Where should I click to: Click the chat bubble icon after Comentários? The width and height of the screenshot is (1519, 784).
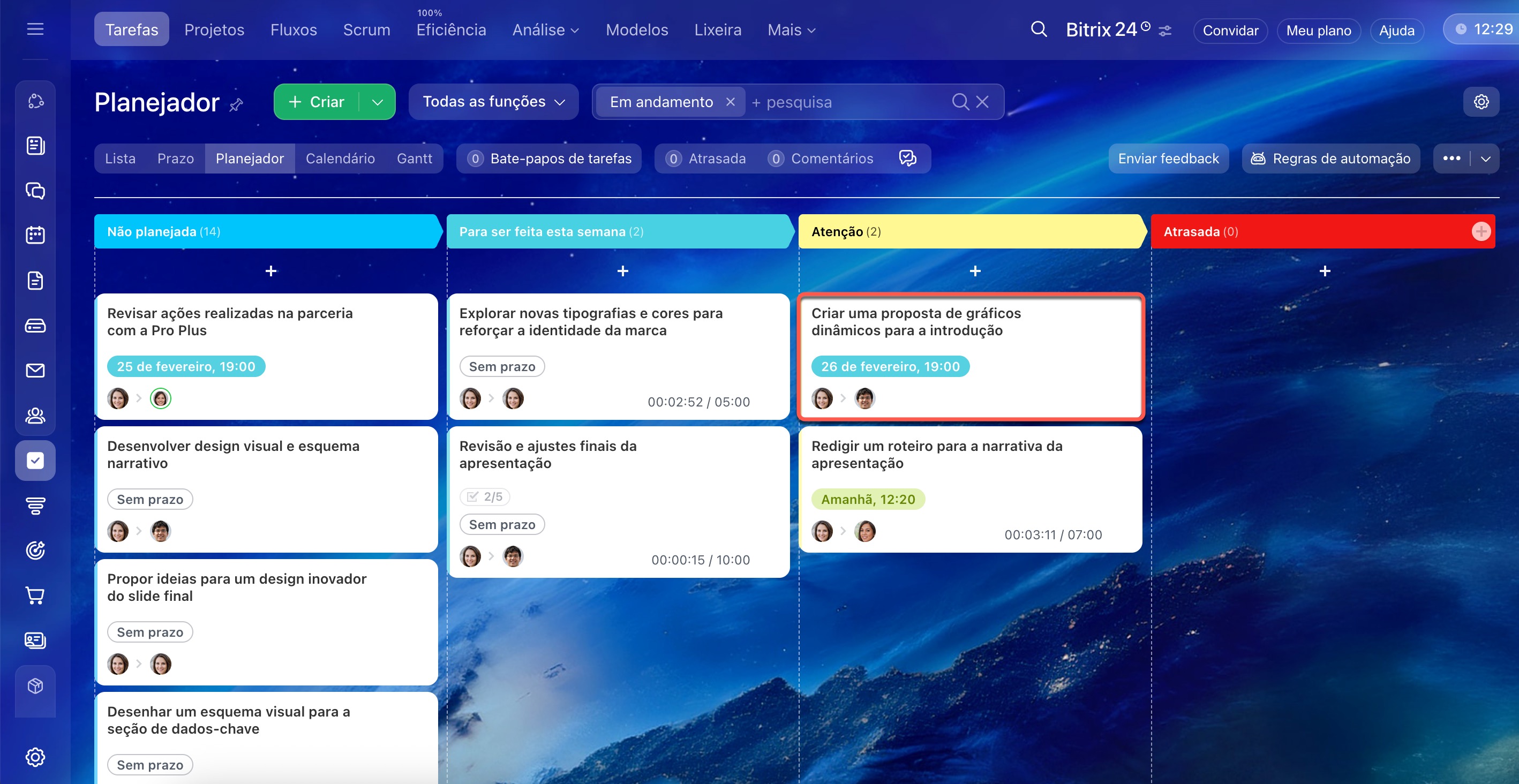click(907, 158)
